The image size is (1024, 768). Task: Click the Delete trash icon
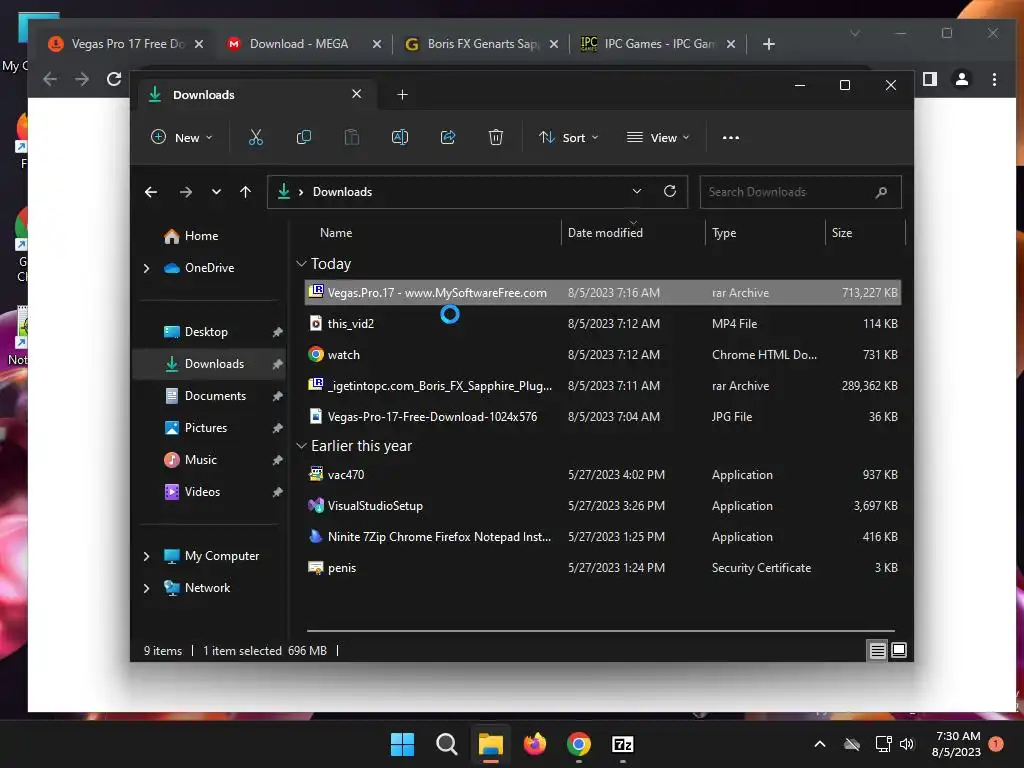click(x=496, y=137)
